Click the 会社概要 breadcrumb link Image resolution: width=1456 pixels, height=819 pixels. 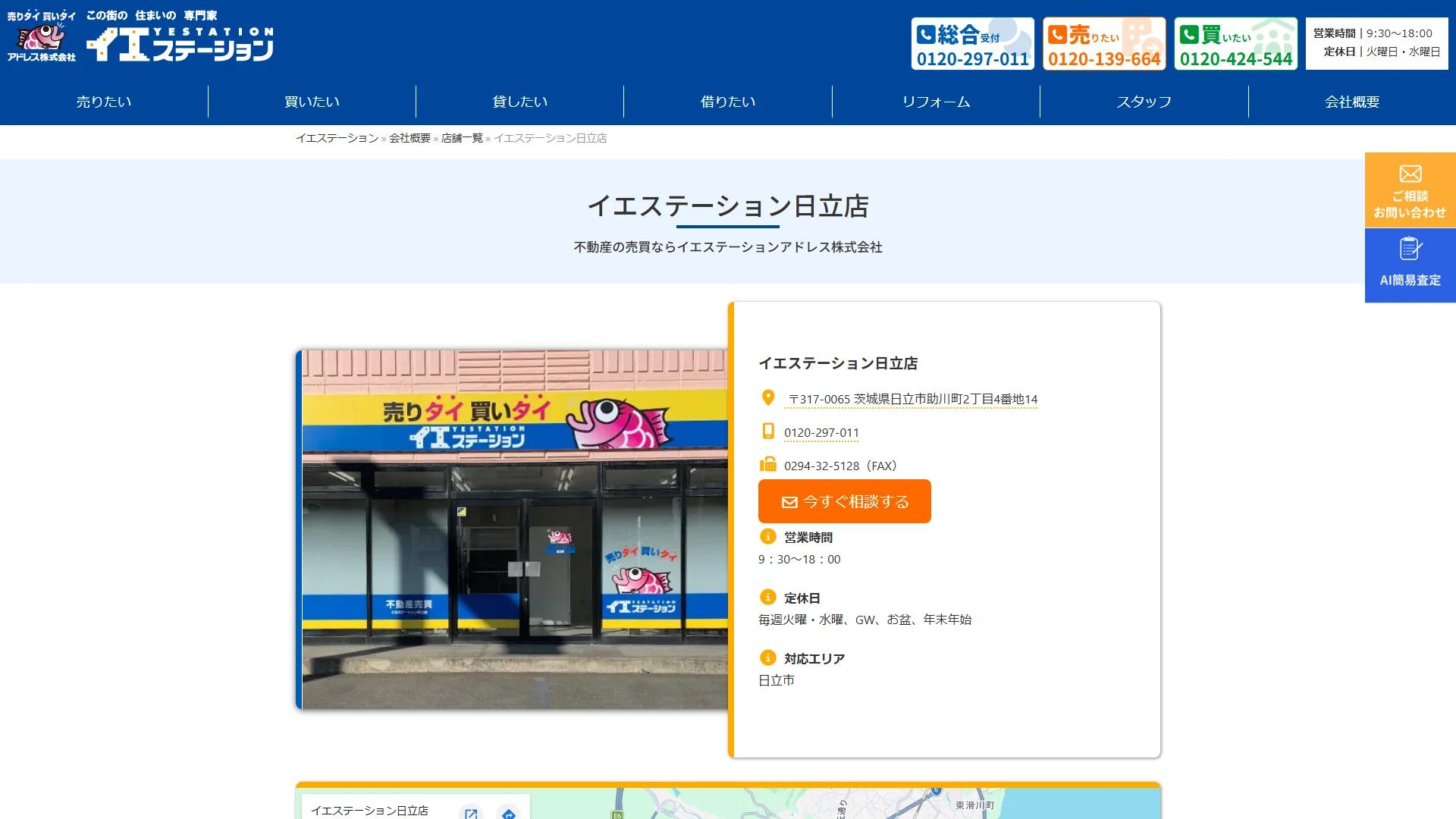(x=409, y=138)
